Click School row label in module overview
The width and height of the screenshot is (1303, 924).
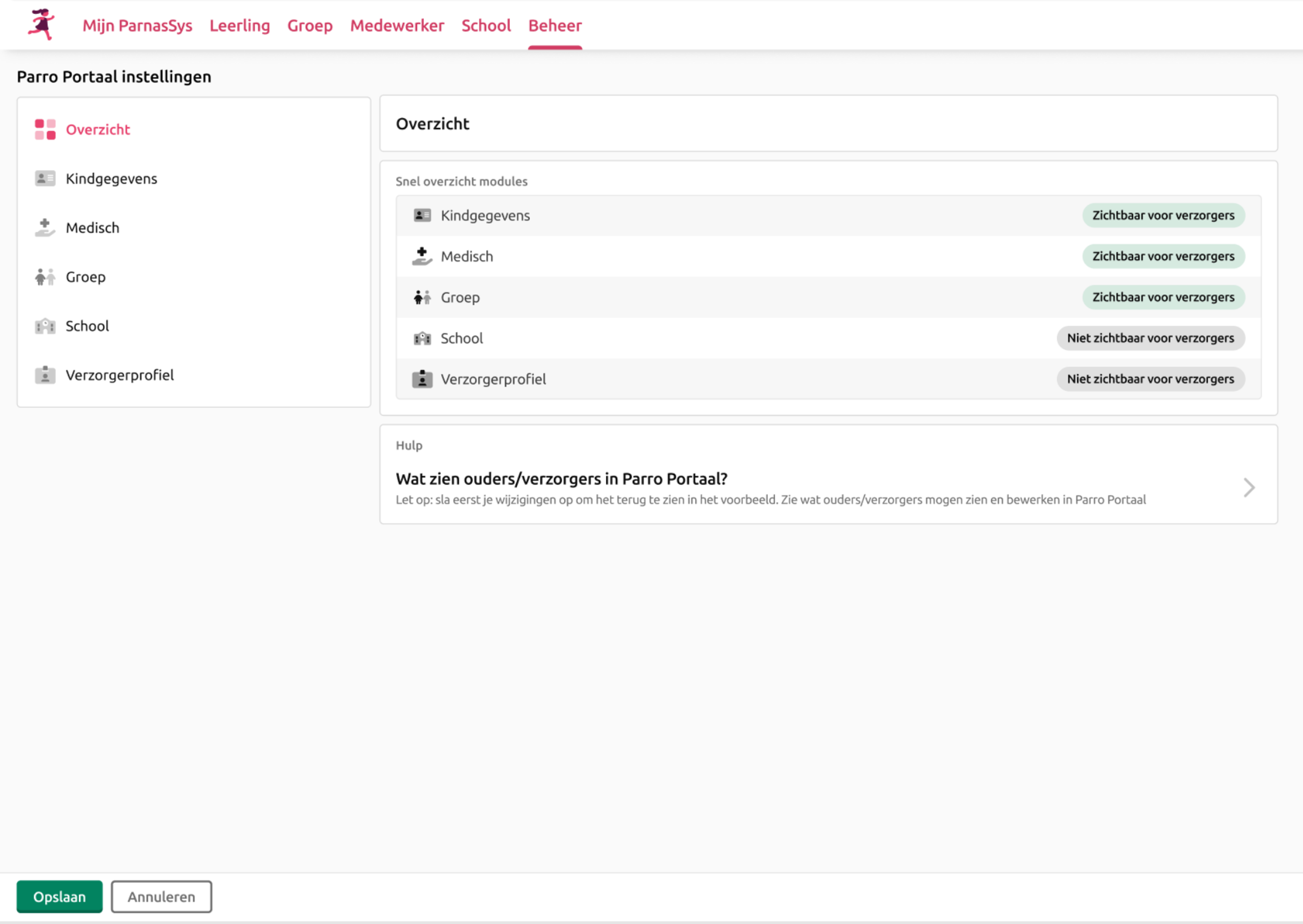click(x=462, y=339)
